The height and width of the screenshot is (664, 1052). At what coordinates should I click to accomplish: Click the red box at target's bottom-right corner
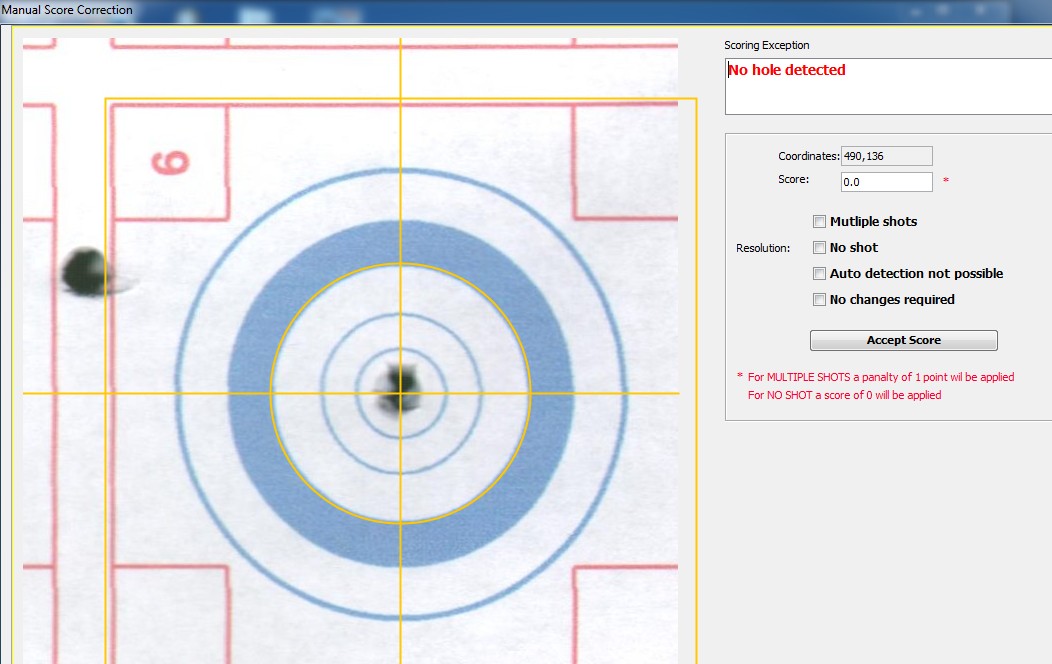[x=624, y=612]
